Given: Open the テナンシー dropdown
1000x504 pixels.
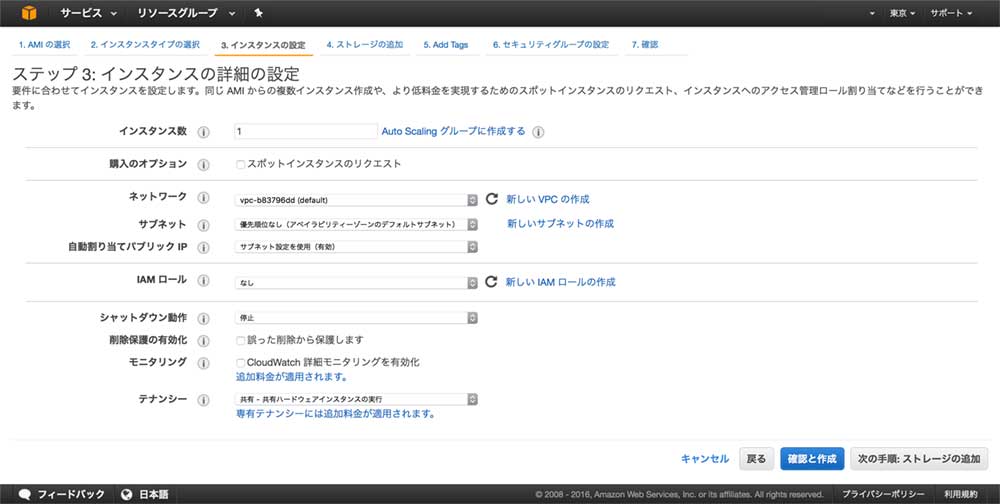Looking at the screenshot, I should pyautogui.click(x=356, y=399).
